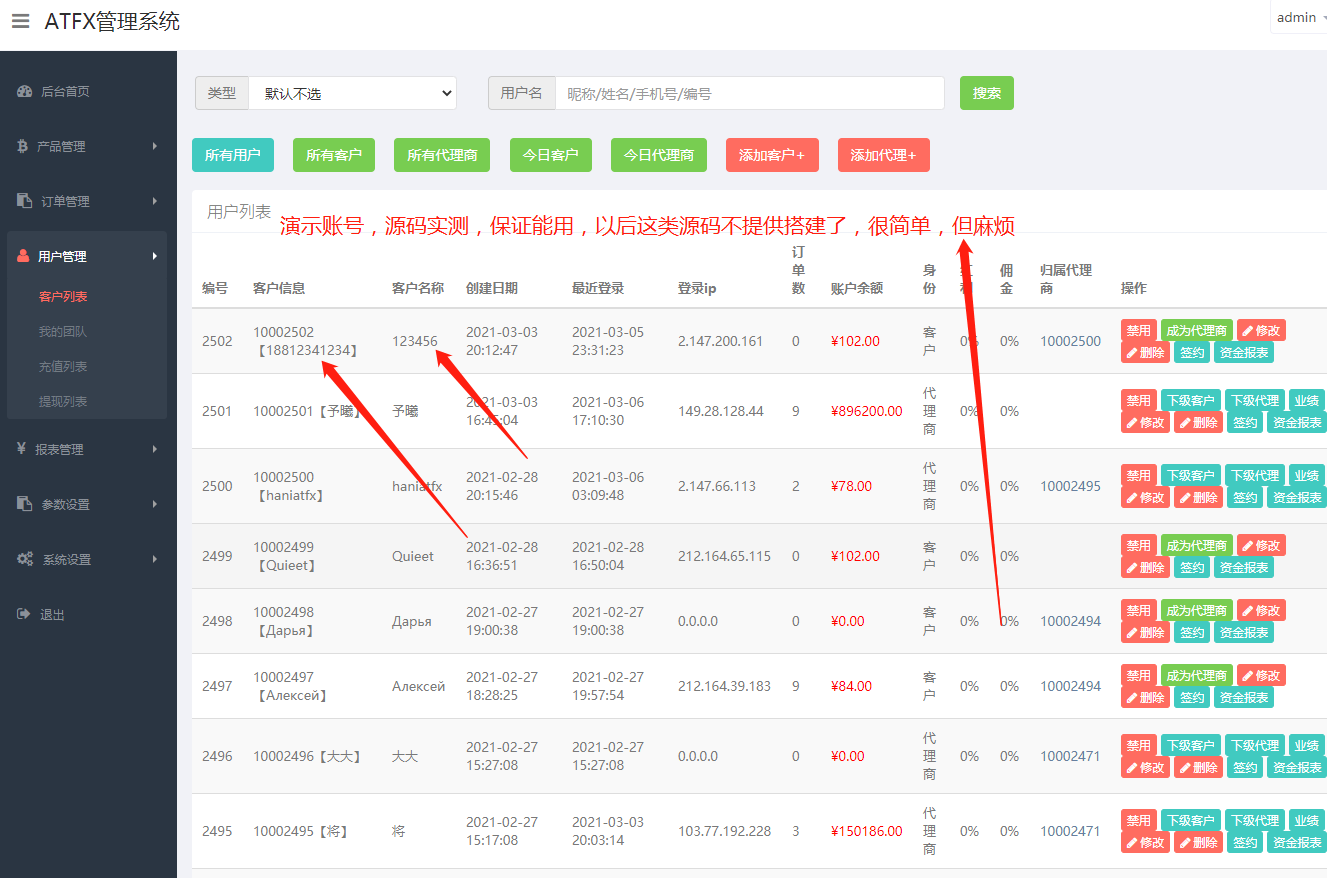1327x878 pixels.
Task: Focus the 用户名 search input field
Action: (x=749, y=93)
